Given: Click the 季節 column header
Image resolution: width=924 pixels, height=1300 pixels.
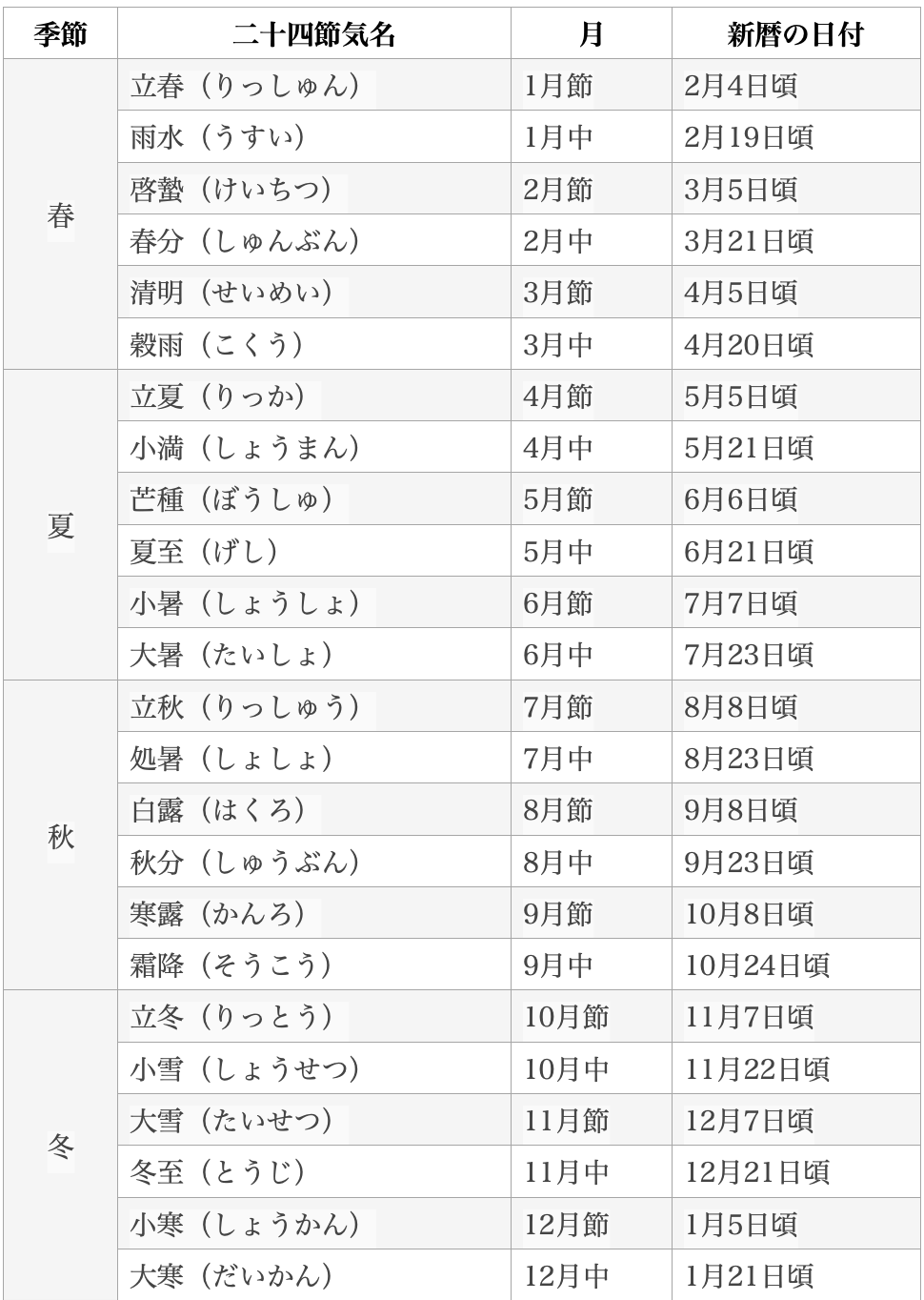Looking at the screenshot, I should 60,34.
